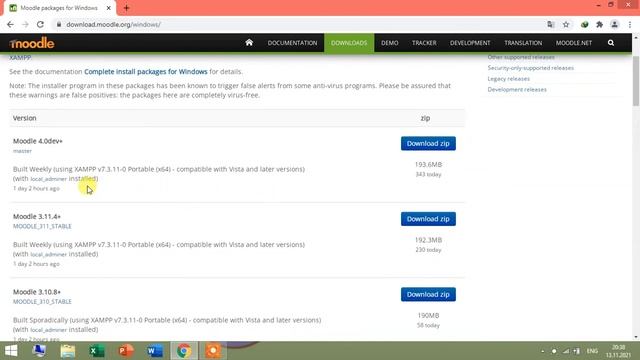The image size is (640, 360).
Task: Download zip for Moodle 3.11.4+
Action: tap(428, 219)
